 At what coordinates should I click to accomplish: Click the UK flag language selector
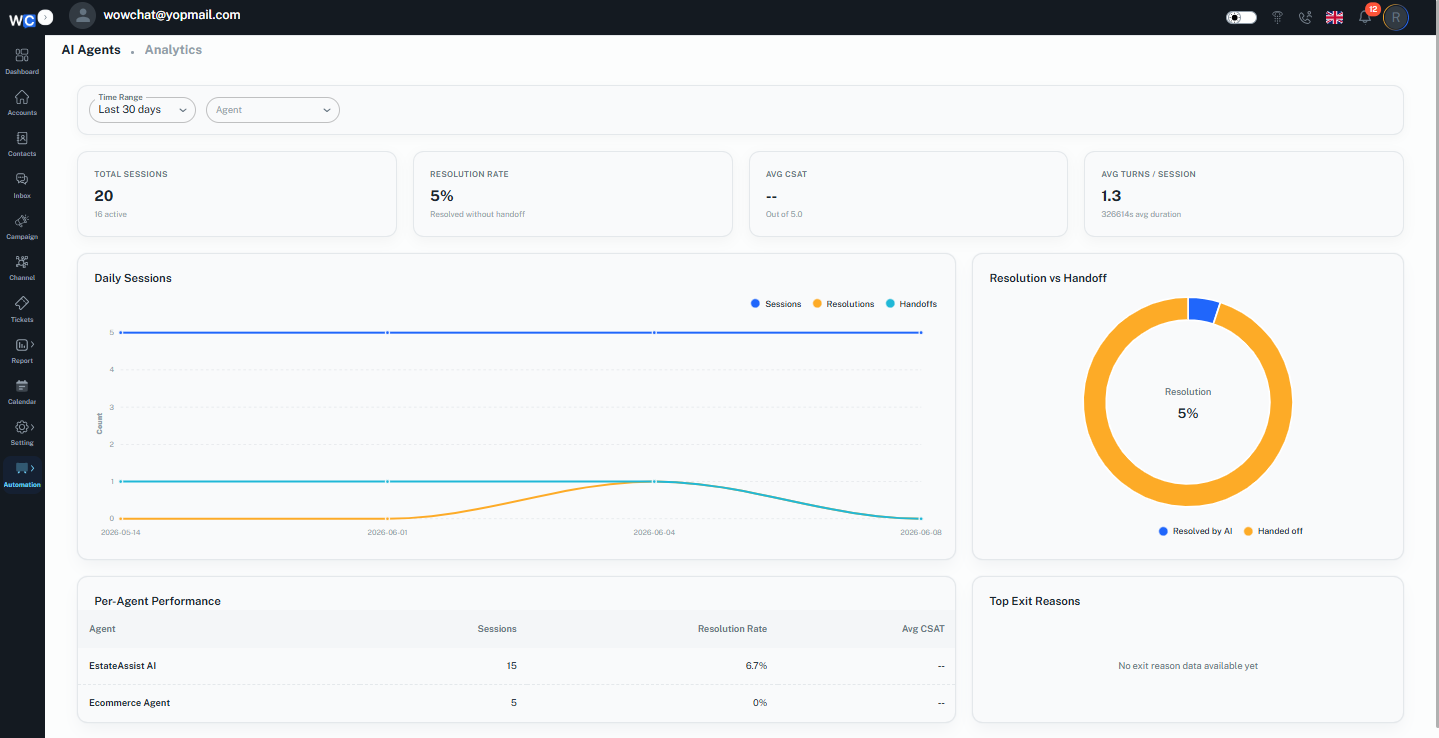pyautogui.click(x=1334, y=17)
